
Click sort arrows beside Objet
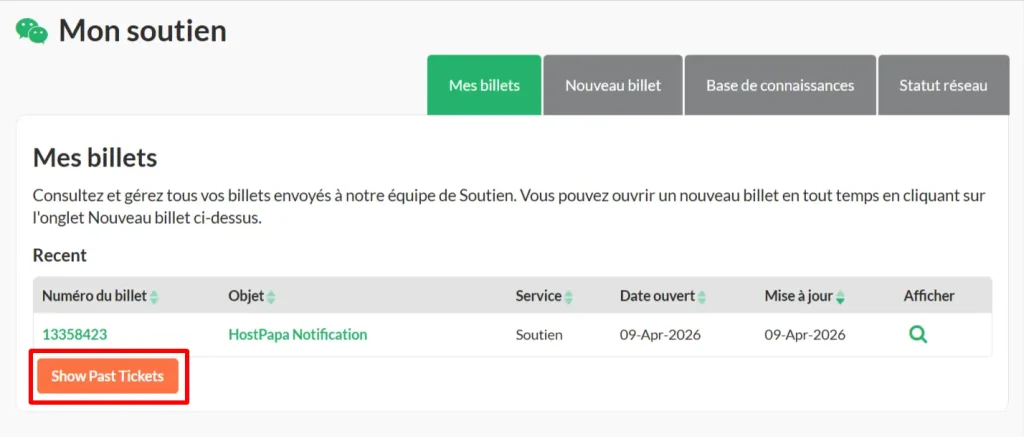coord(271,297)
